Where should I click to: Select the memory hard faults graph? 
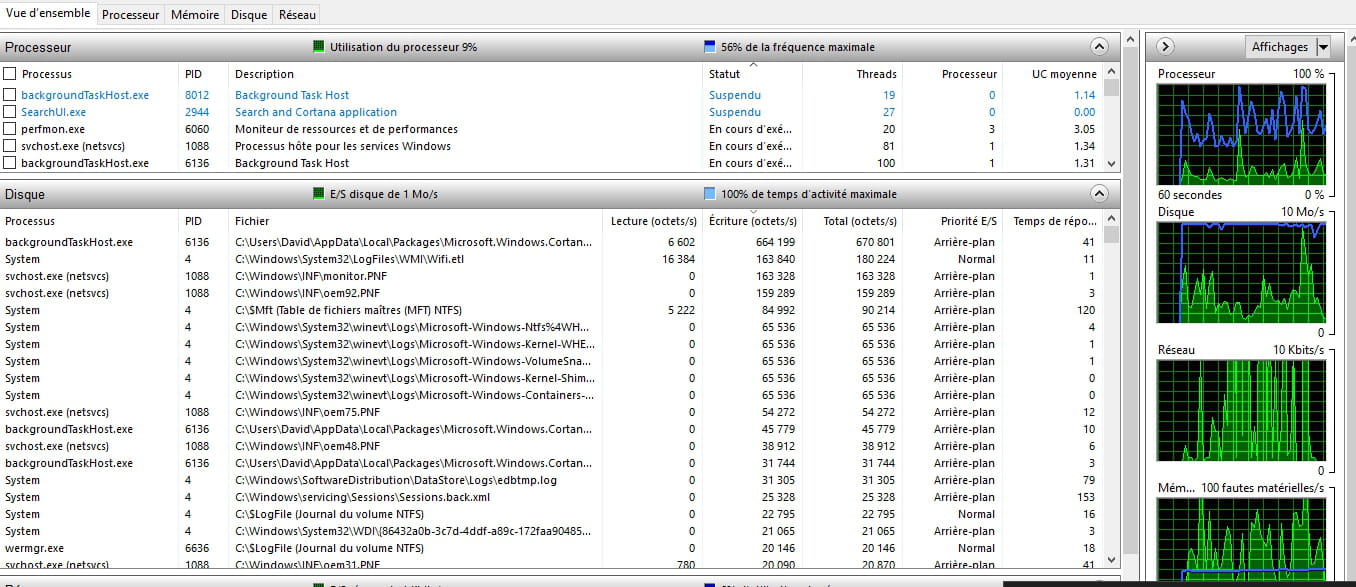coord(1241,540)
